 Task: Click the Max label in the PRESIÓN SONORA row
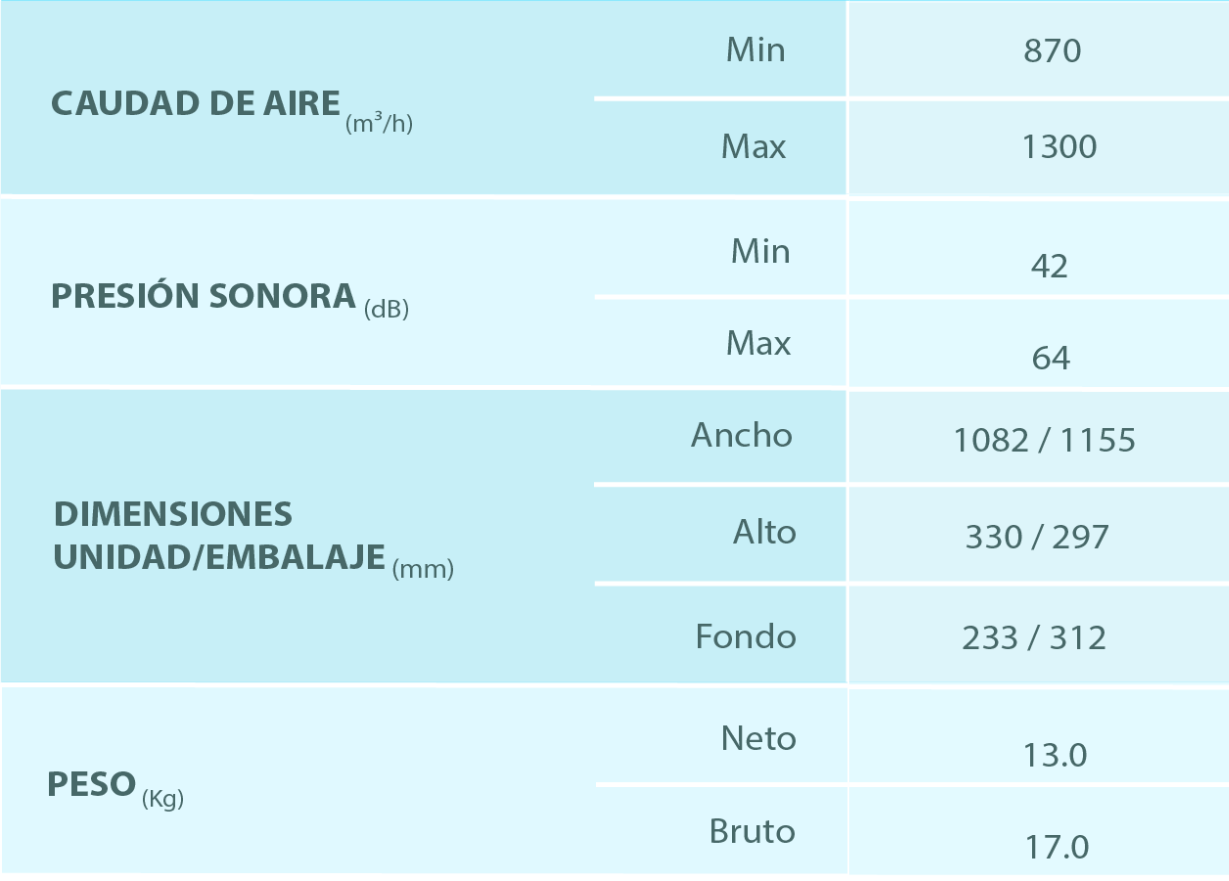click(758, 344)
